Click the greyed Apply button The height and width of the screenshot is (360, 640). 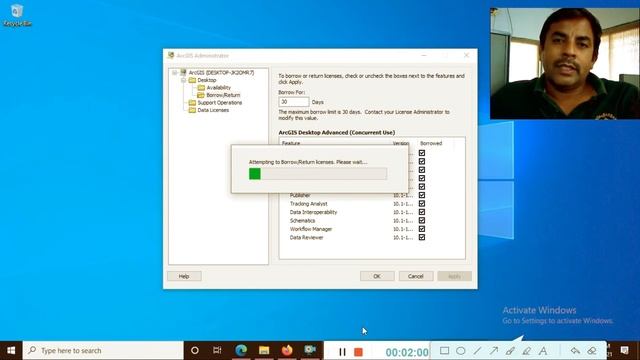coord(454,276)
